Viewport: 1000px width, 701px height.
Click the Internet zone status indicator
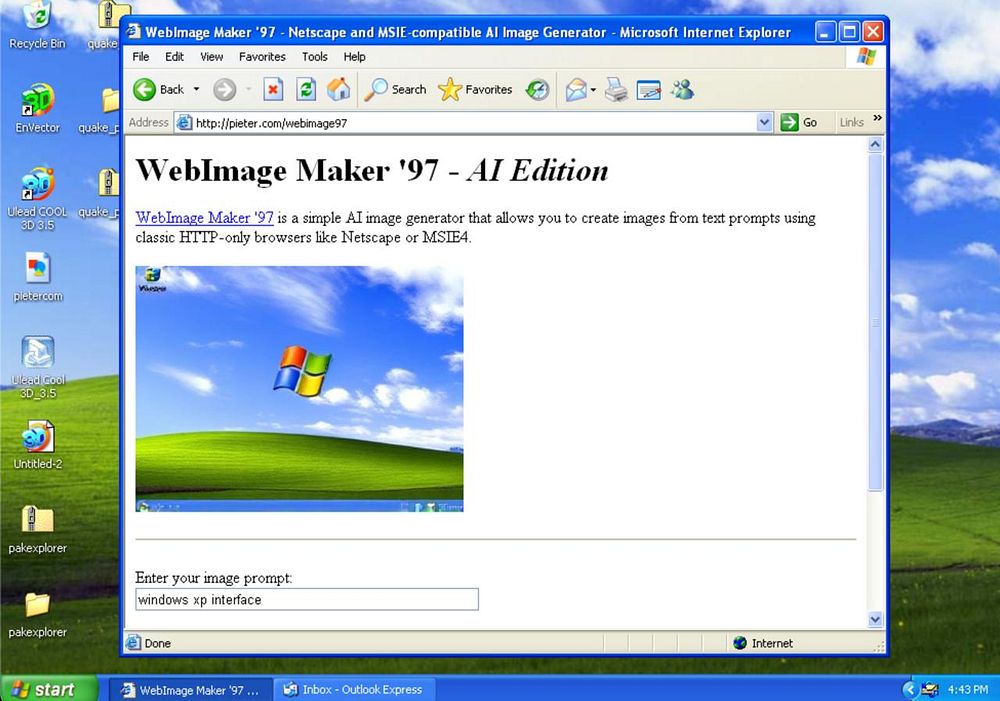(x=763, y=643)
